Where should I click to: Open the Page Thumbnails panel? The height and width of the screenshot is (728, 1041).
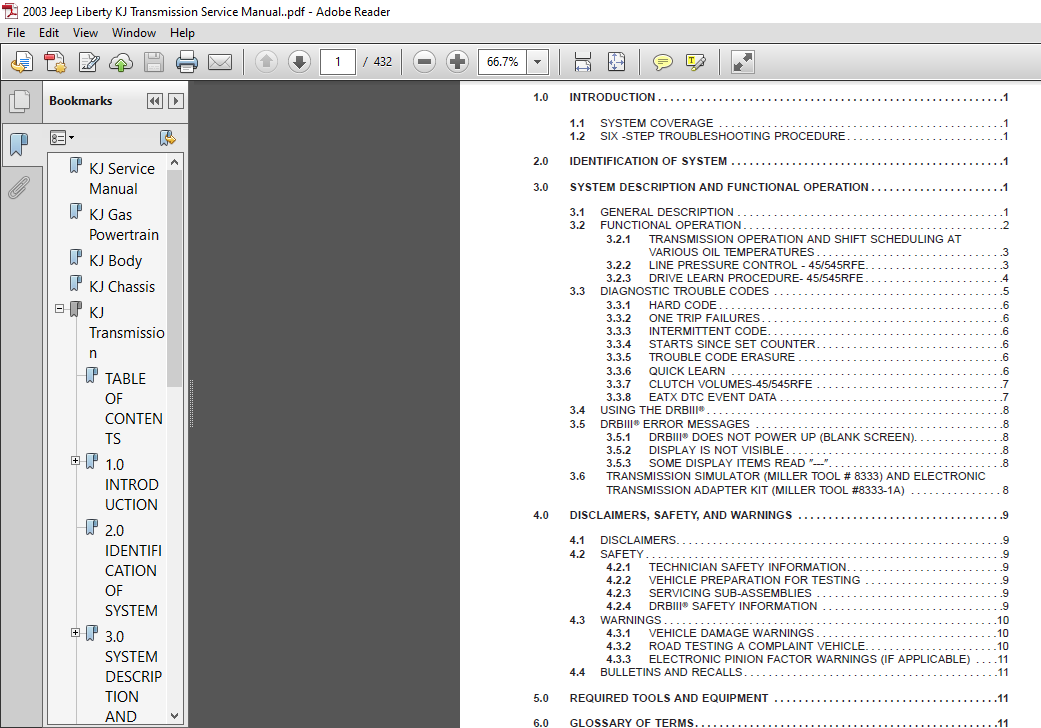pos(20,101)
